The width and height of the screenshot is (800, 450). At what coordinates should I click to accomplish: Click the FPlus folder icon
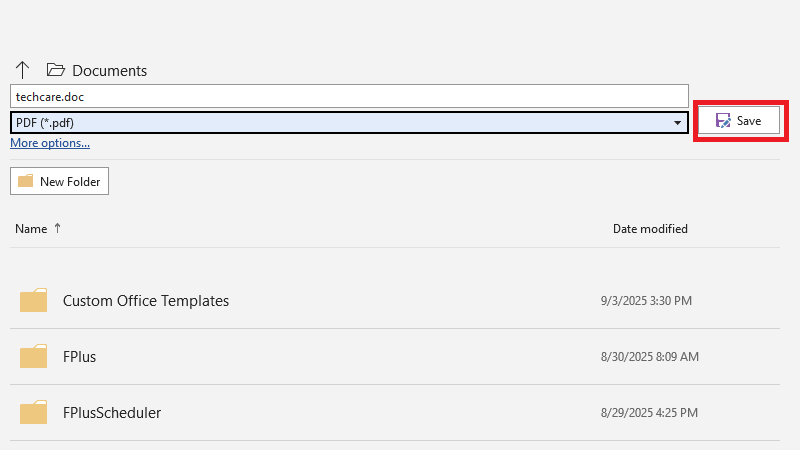(x=33, y=356)
